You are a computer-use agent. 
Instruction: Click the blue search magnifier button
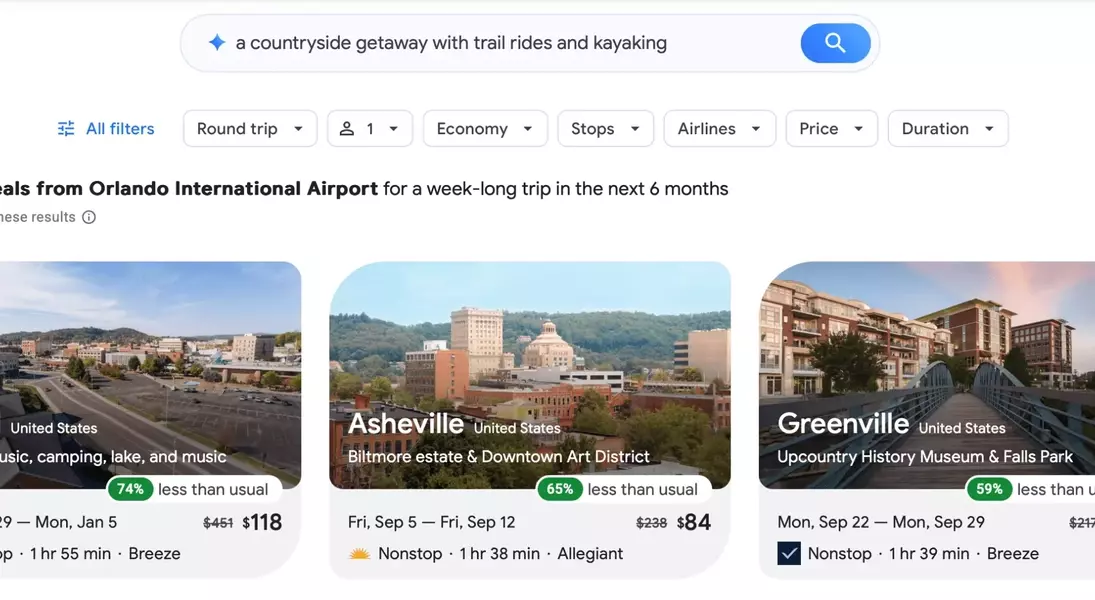(x=835, y=43)
